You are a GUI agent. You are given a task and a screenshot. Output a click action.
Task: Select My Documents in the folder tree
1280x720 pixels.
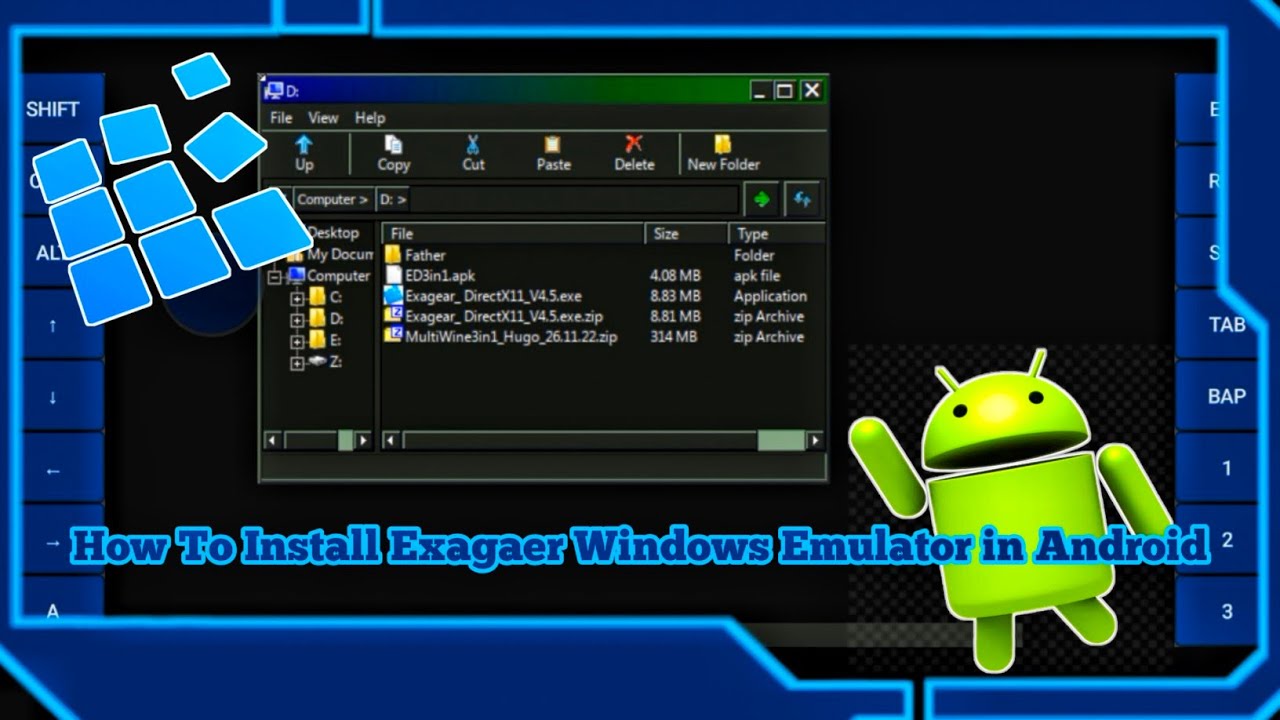pos(339,255)
